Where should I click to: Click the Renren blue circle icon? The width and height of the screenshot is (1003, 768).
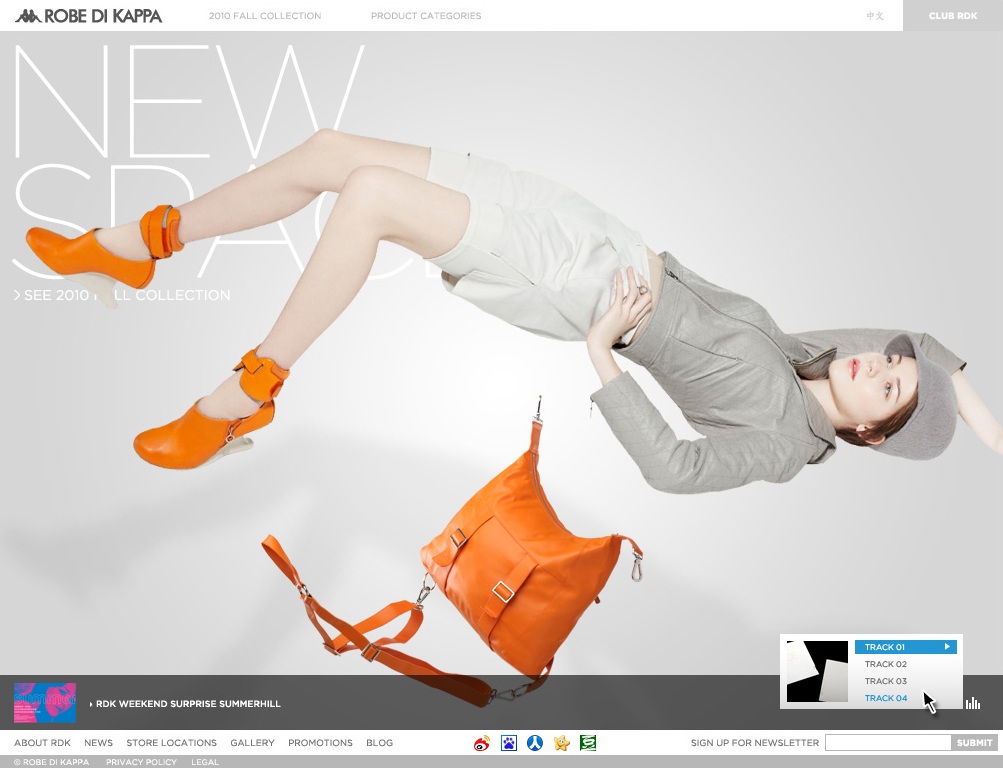pos(535,743)
